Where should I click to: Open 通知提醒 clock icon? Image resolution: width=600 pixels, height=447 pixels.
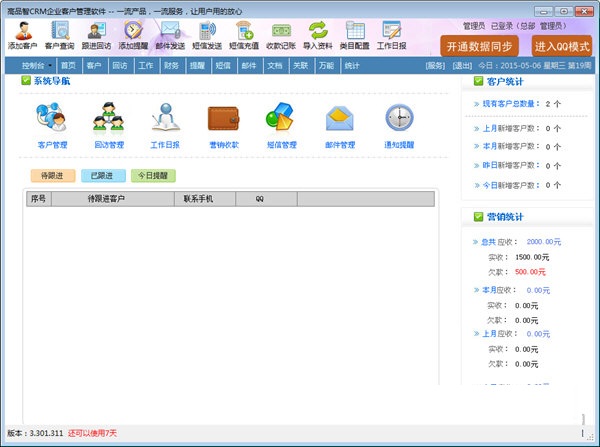399,125
